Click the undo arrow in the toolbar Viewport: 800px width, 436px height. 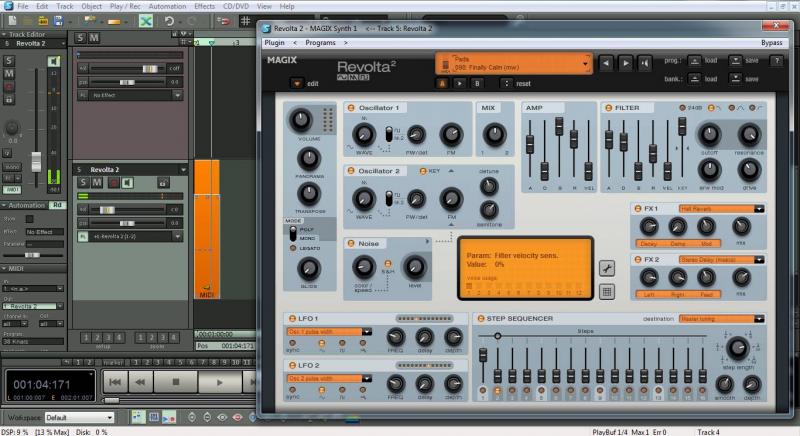pyautogui.click(x=169, y=21)
